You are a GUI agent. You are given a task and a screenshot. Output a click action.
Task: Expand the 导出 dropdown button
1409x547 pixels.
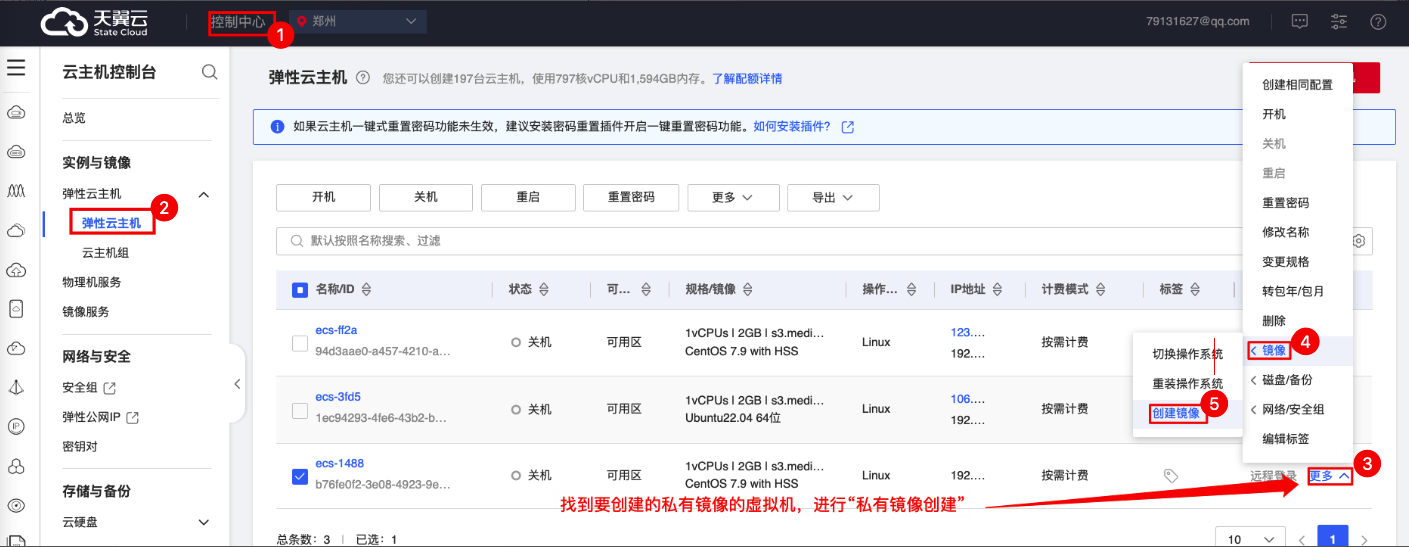tap(832, 198)
